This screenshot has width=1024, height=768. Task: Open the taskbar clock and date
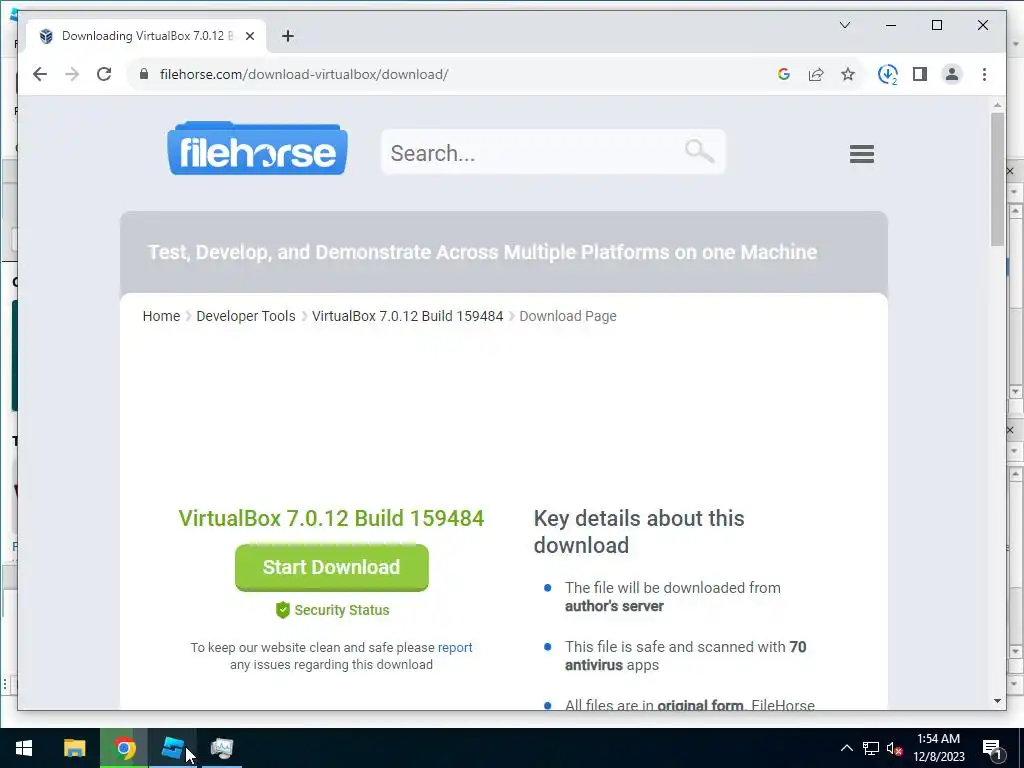tap(938, 748)
